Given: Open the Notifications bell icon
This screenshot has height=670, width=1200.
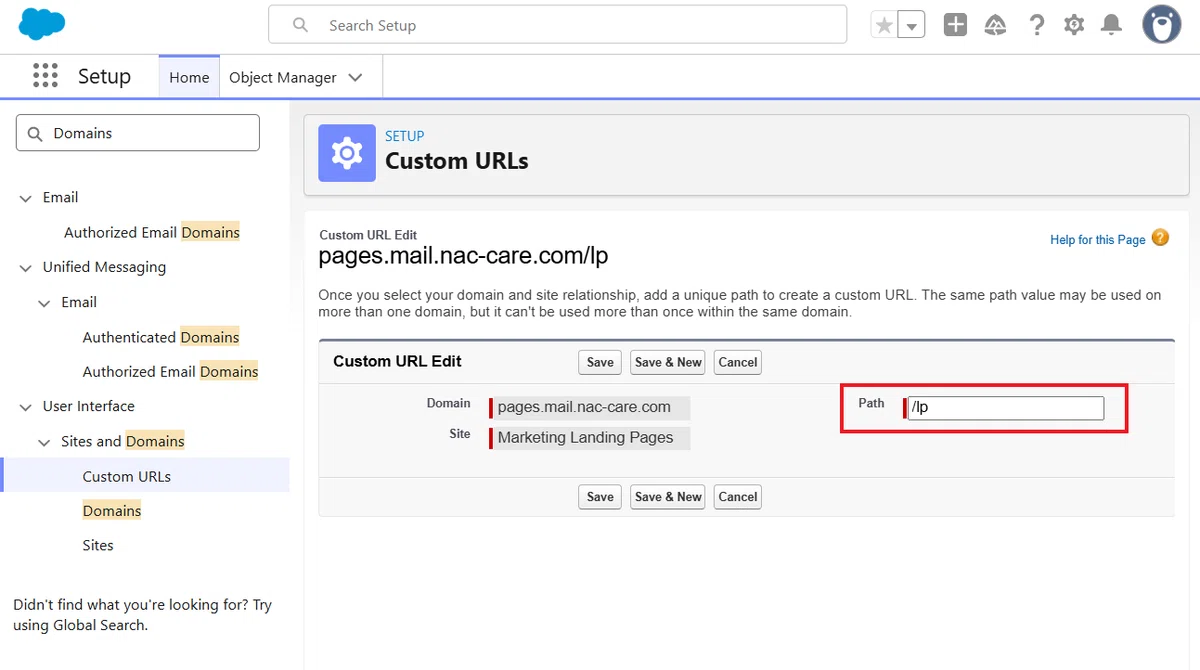Looking at the screenshot, I should [x=1111, y=25].
